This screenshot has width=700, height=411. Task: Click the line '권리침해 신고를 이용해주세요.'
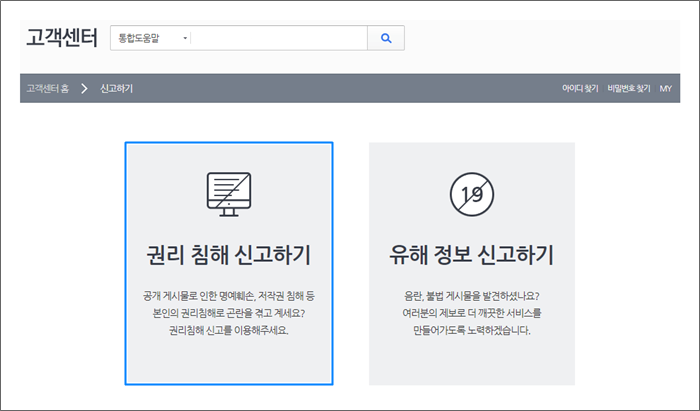(228, 330)
